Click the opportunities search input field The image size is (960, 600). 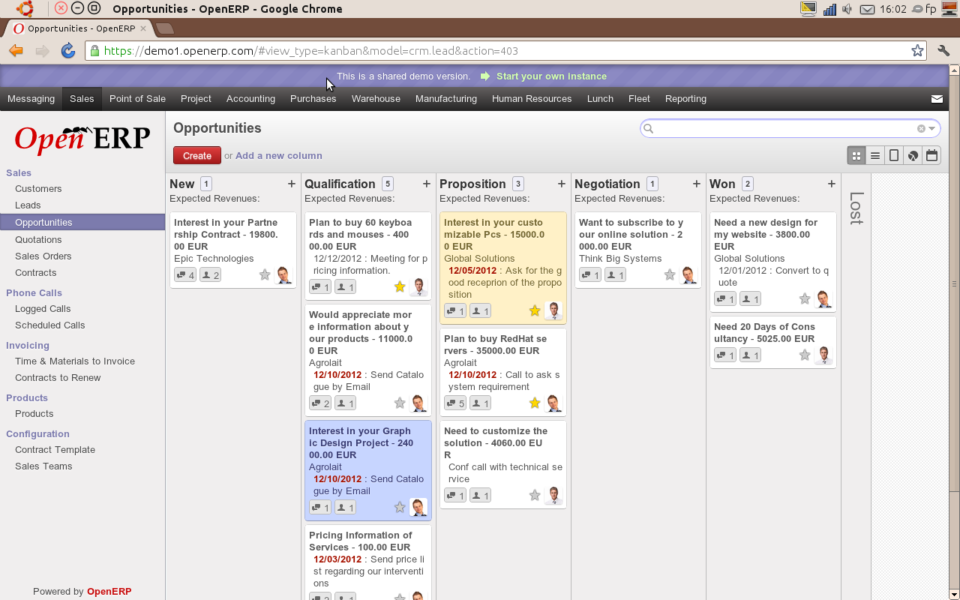(x=784, y=129)
